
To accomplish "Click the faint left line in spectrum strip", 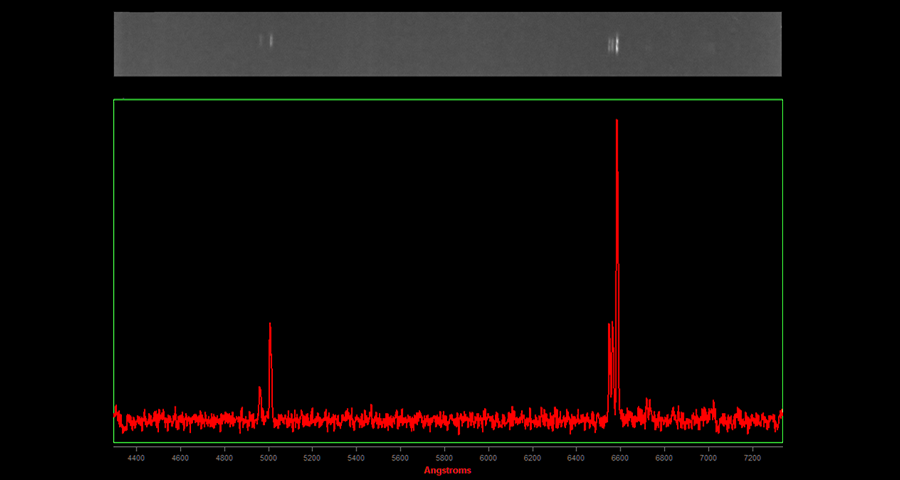I will click(266, 40).
